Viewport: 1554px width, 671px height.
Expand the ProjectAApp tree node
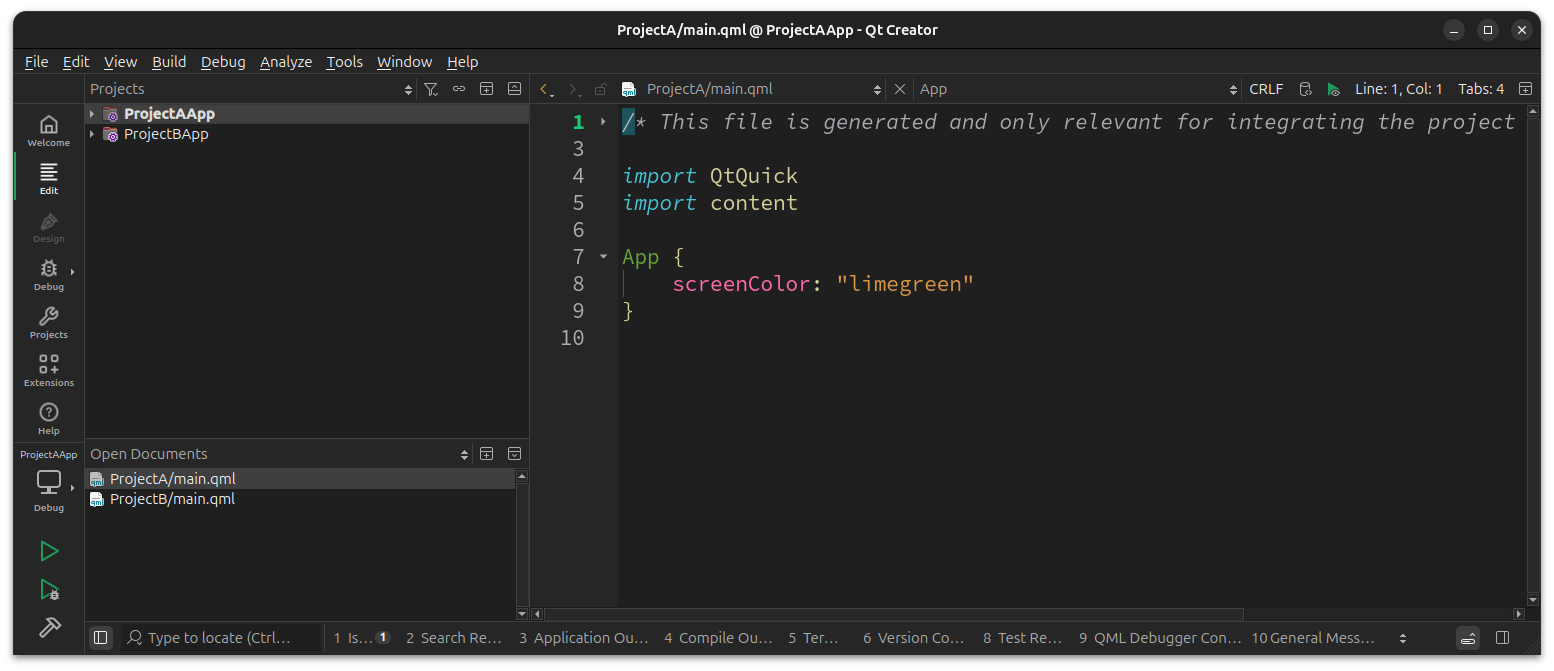tap(92, 114)
